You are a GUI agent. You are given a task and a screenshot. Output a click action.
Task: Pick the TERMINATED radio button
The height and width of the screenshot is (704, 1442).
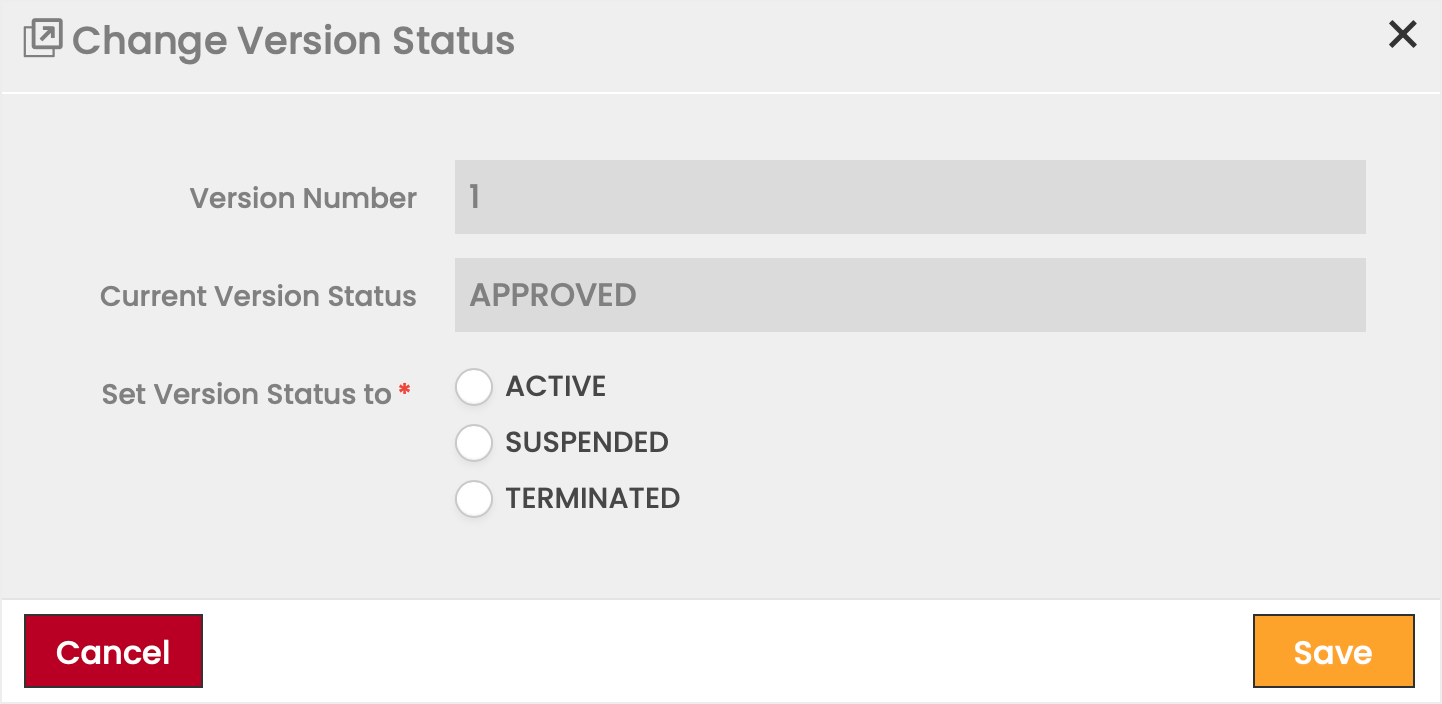[474, 499]
